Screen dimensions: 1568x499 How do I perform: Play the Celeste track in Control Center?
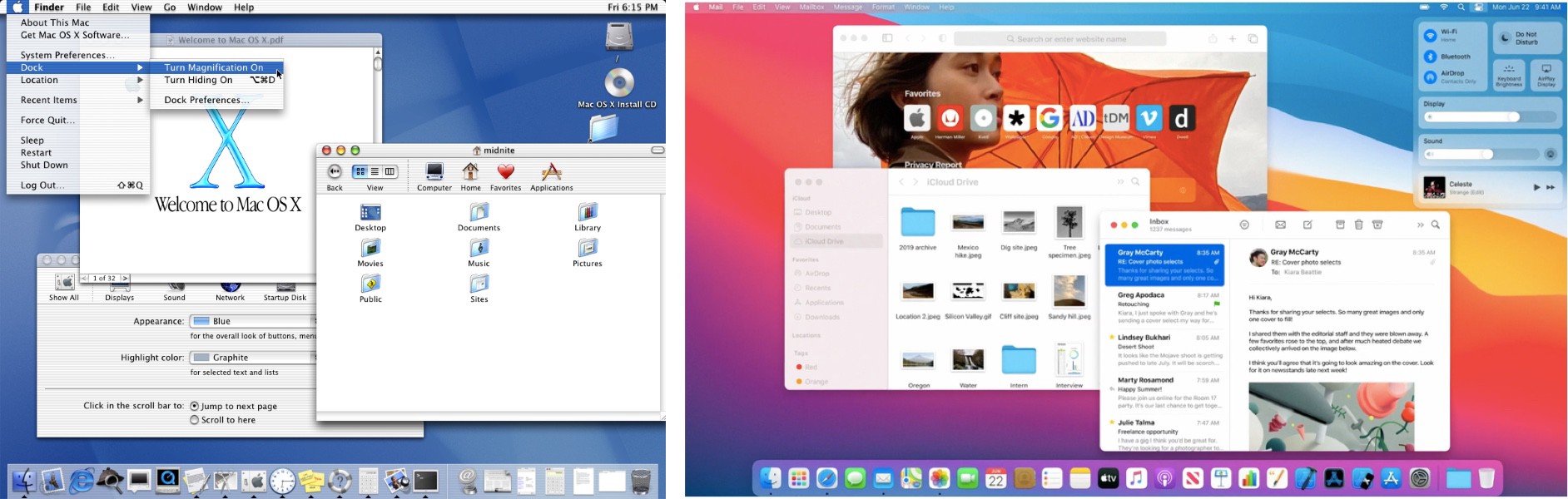coord(1536,188)
